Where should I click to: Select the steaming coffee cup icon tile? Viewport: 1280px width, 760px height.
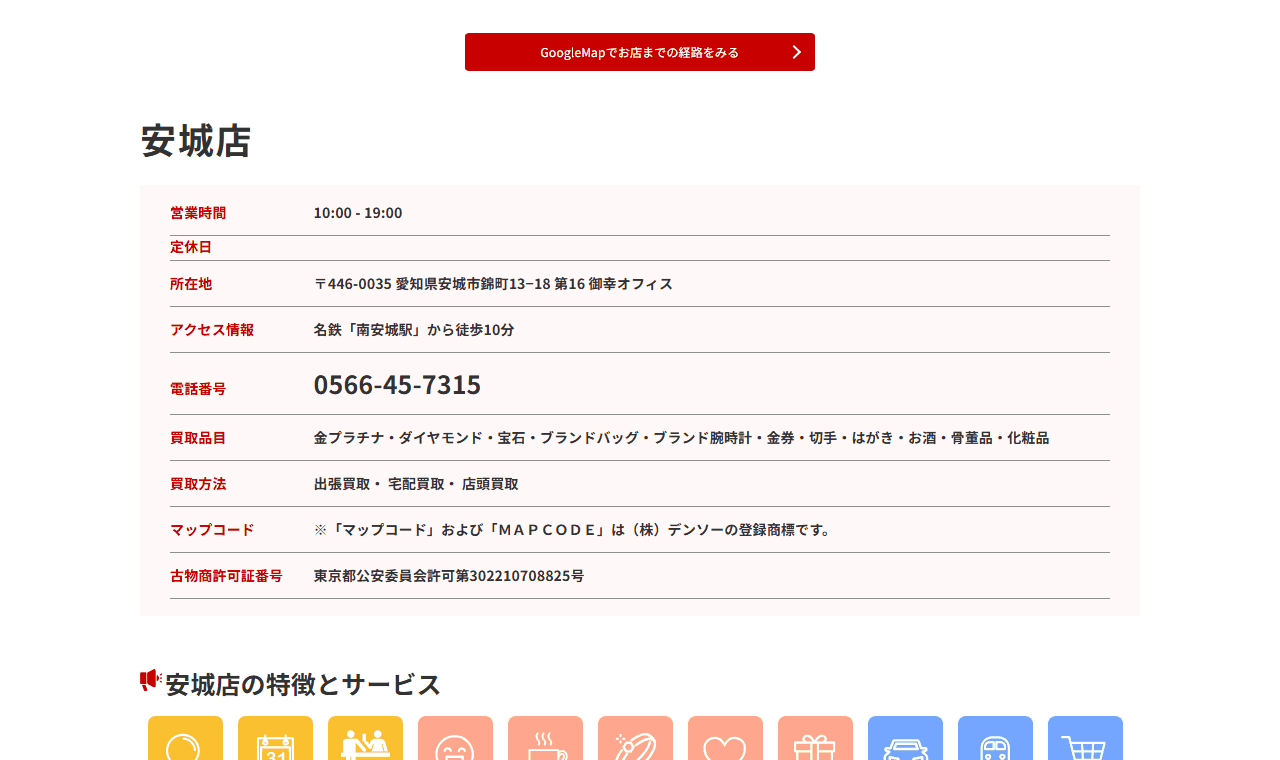pos(545,738)
